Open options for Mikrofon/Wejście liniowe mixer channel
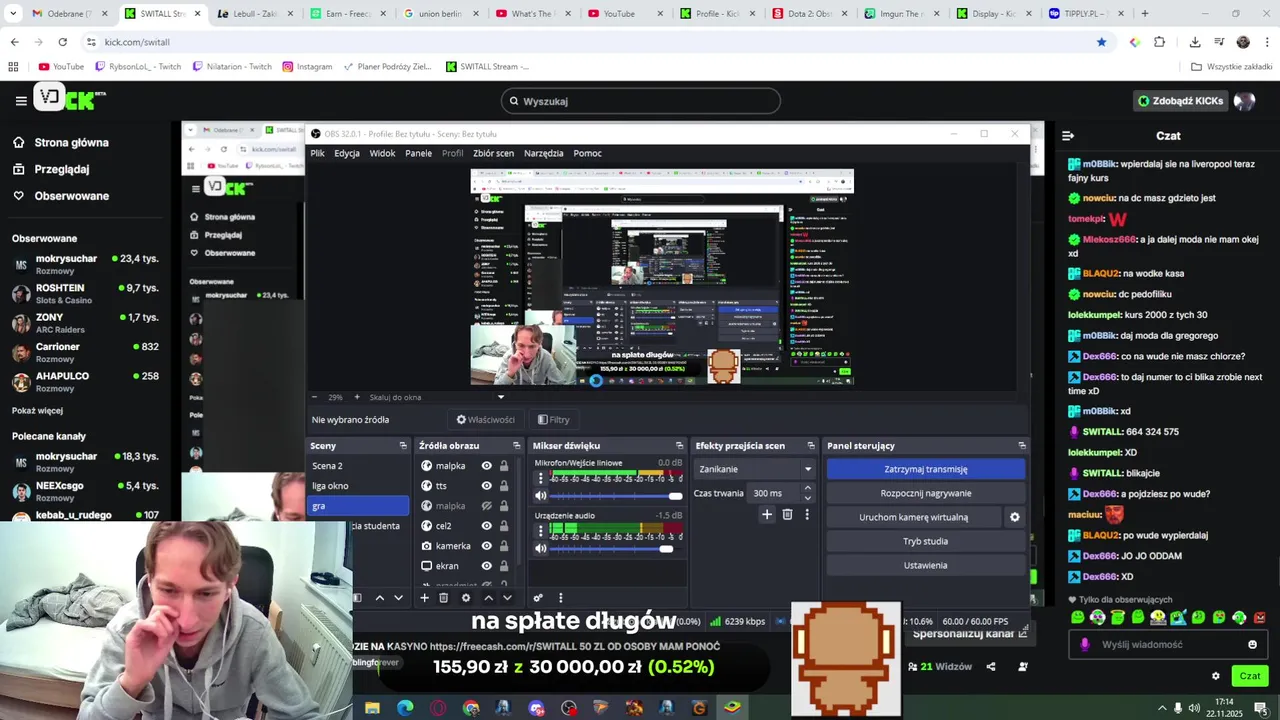Screen dimensions: 1280x720 pos(541,478)
